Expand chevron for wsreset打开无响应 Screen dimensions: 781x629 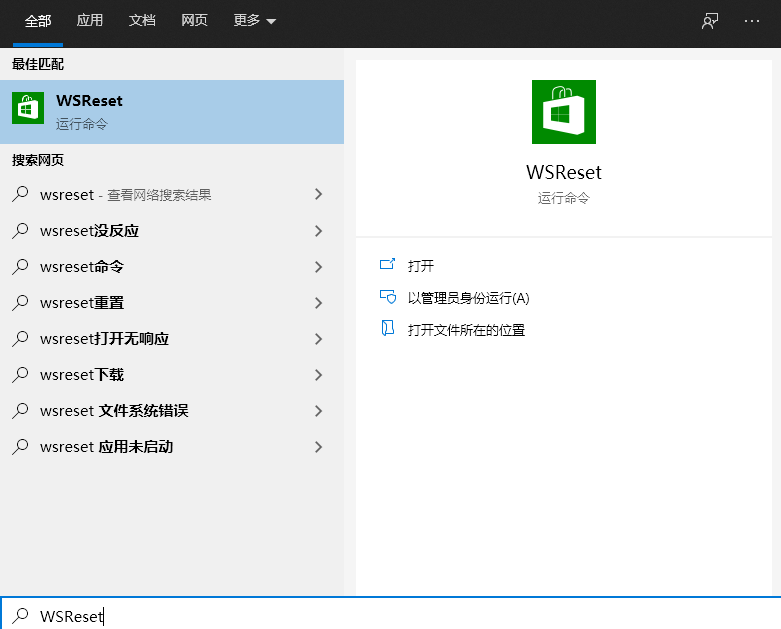tap(319, 339)
